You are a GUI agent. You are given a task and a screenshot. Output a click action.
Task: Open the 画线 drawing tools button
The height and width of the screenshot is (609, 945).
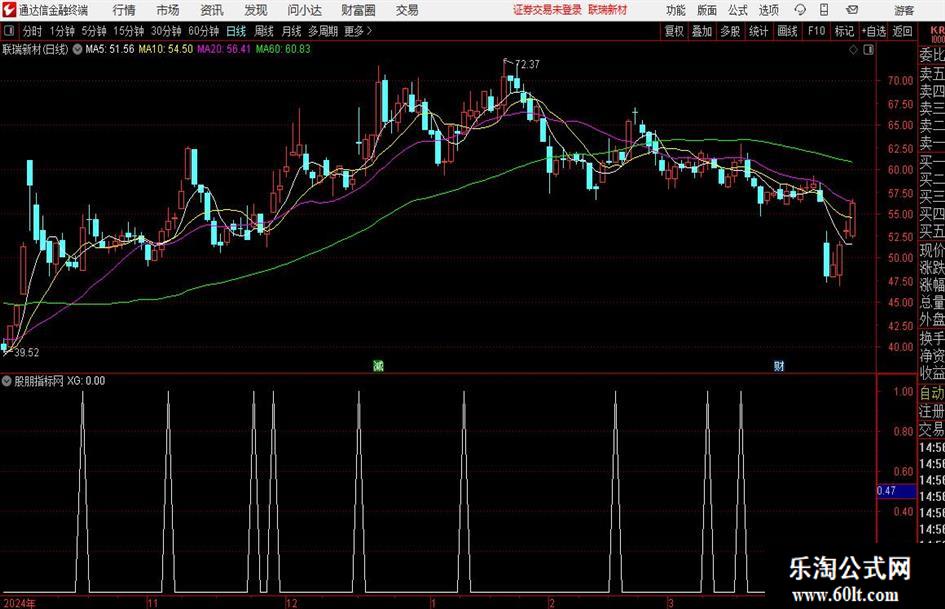787,31
